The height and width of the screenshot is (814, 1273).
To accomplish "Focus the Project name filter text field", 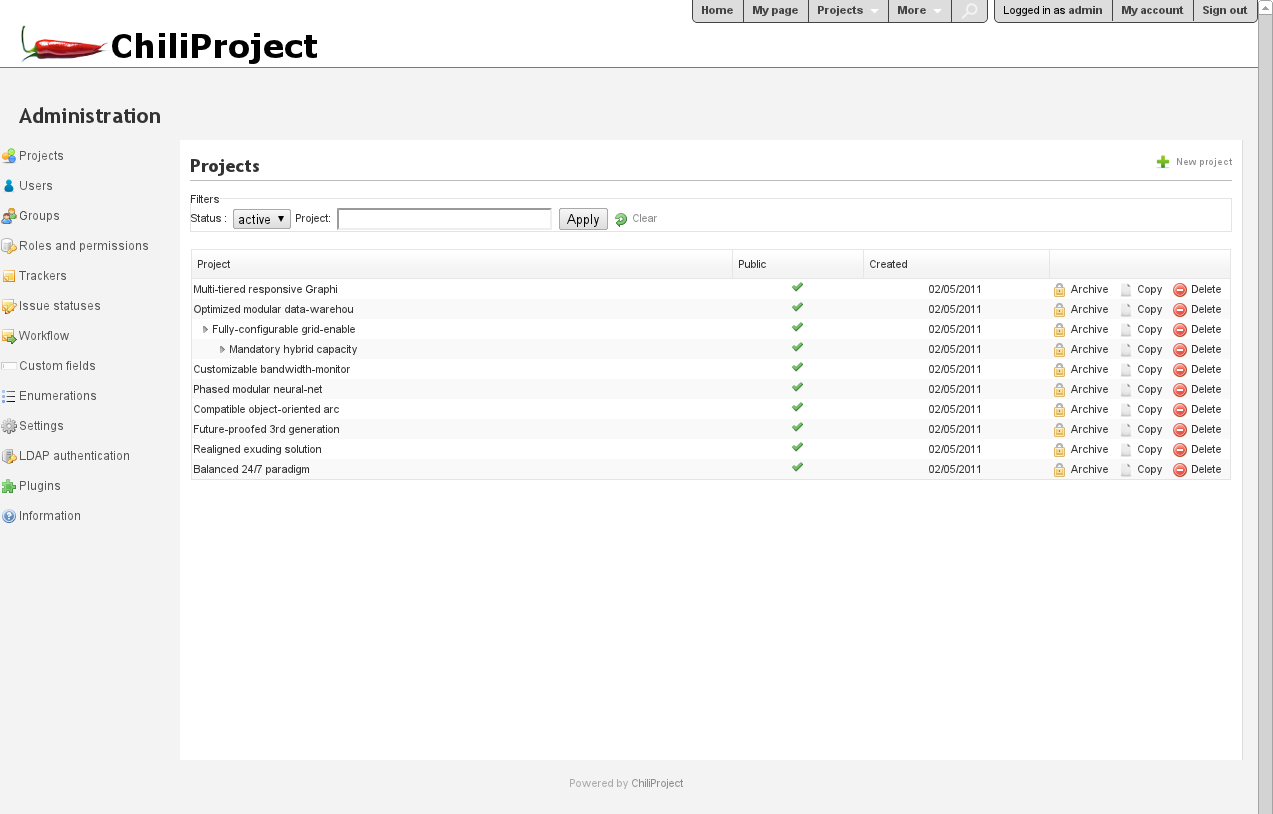I will coord(444,219).
